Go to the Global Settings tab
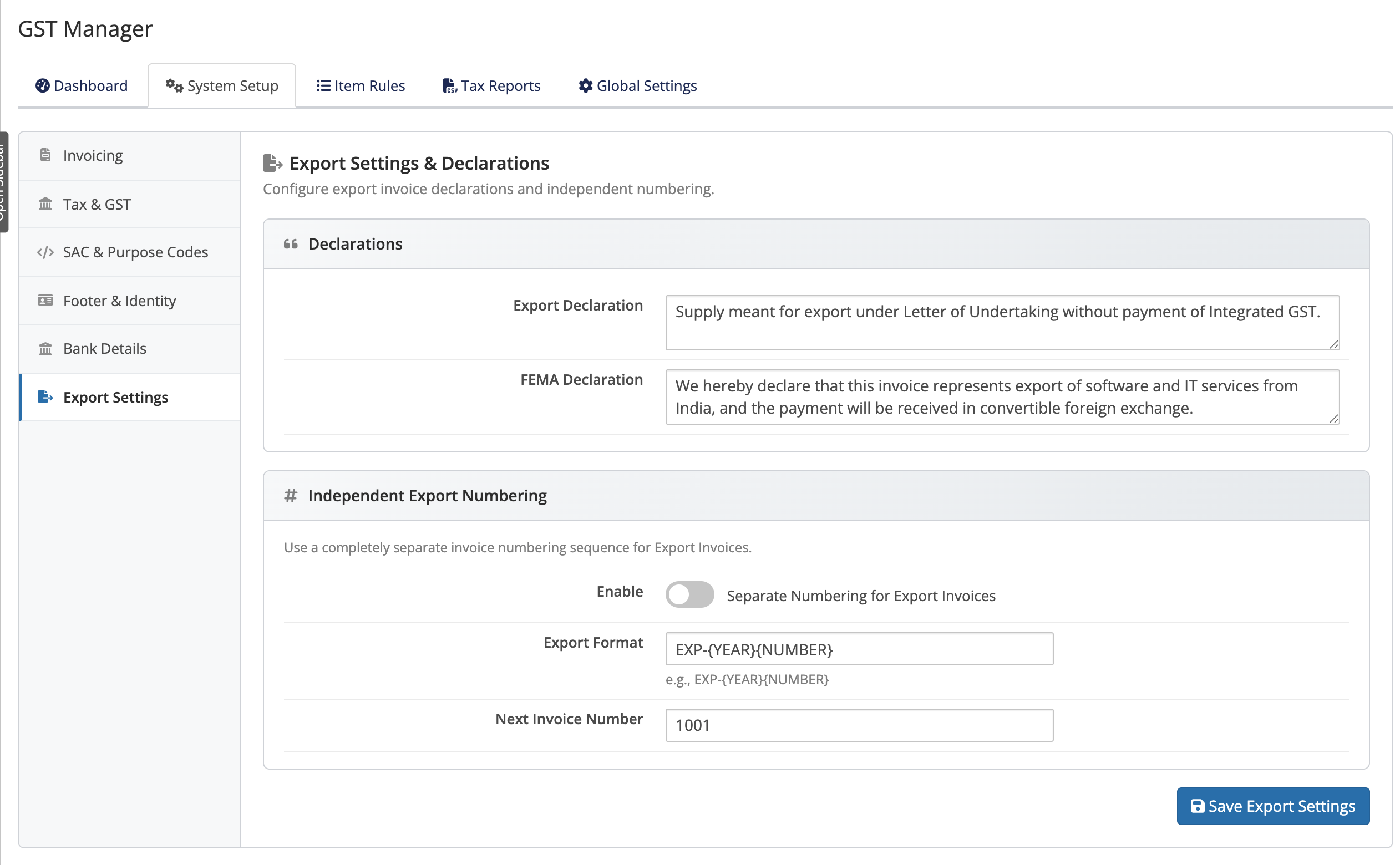 [x=637, y=86]
